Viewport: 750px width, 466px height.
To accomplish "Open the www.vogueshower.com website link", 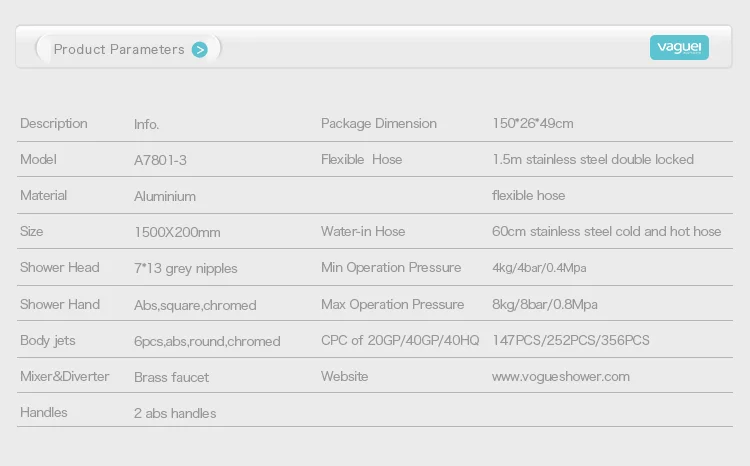I will click(561, 377).
